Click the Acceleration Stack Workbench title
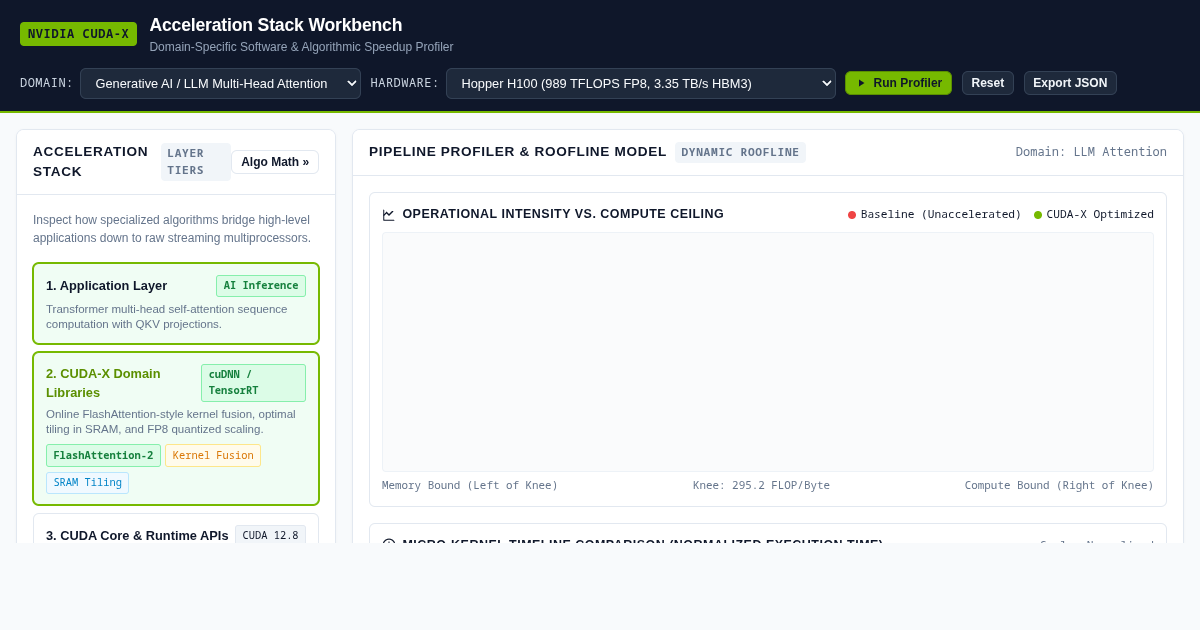The image size is (1200, 630). pos(276,25)
